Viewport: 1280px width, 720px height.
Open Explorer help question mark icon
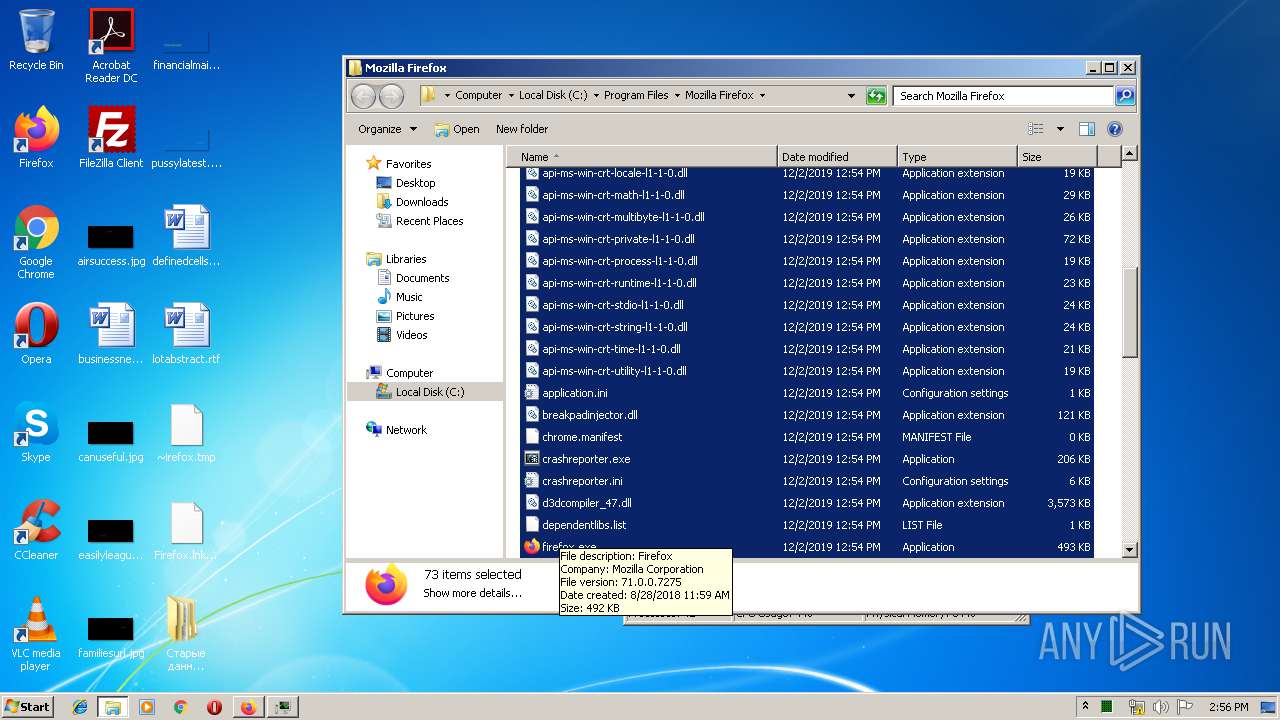coord(1115,129)
